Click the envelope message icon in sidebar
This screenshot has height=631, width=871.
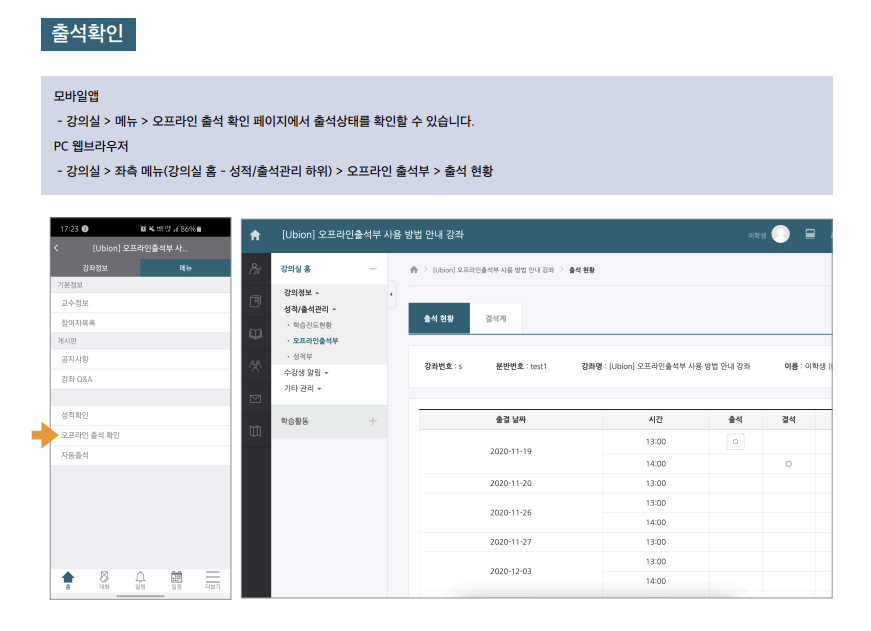[255, 399]
